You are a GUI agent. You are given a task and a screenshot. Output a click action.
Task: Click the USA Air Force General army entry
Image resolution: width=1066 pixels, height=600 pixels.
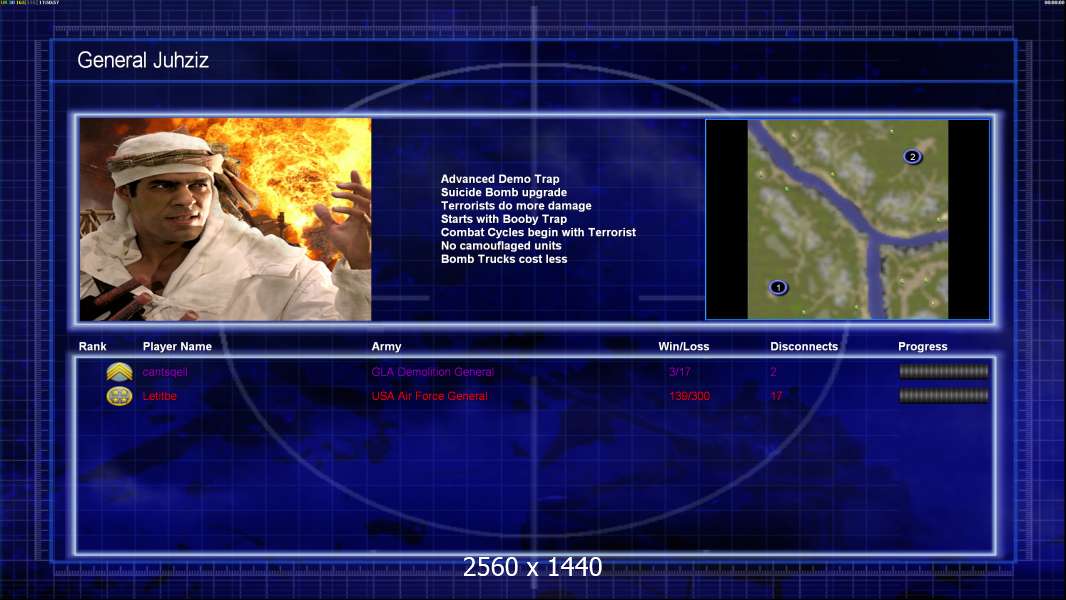click(430, 396)
